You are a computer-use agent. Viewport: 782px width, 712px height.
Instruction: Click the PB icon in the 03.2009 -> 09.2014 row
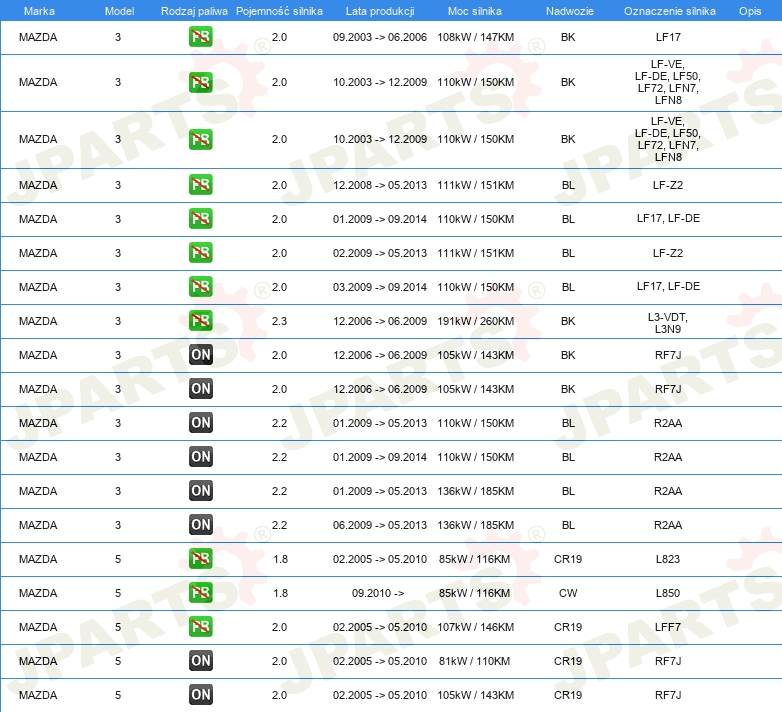201,287
